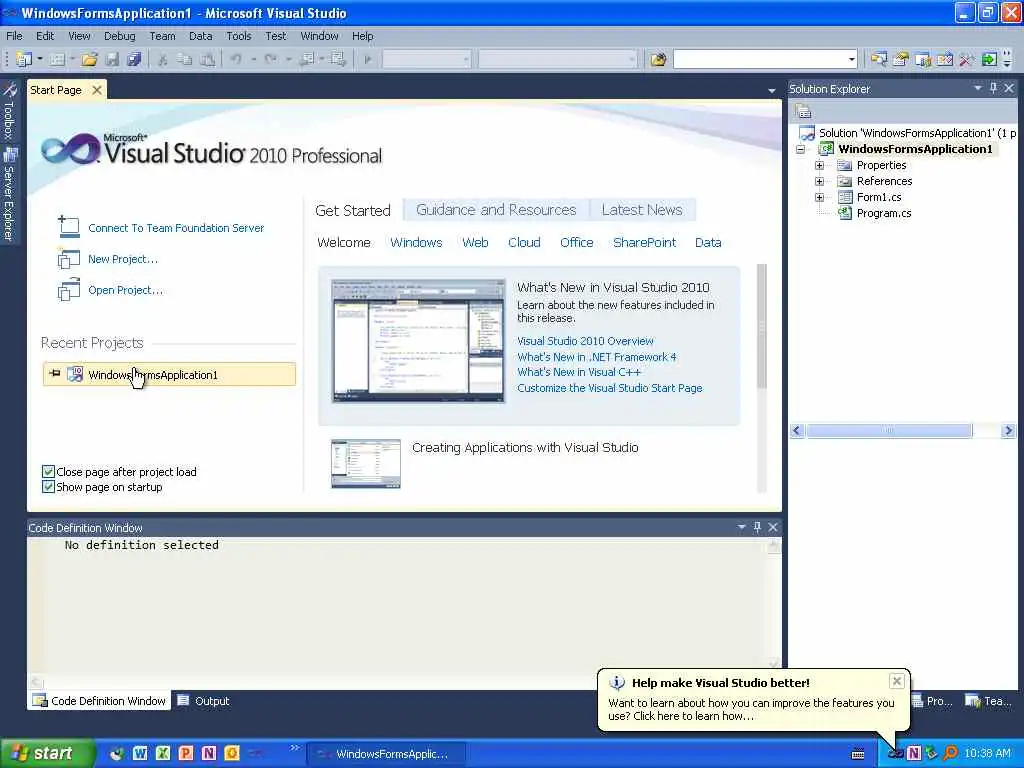Click Customize the Visual Studio Start Page
1024x768 pixels.
click(610, 388)
